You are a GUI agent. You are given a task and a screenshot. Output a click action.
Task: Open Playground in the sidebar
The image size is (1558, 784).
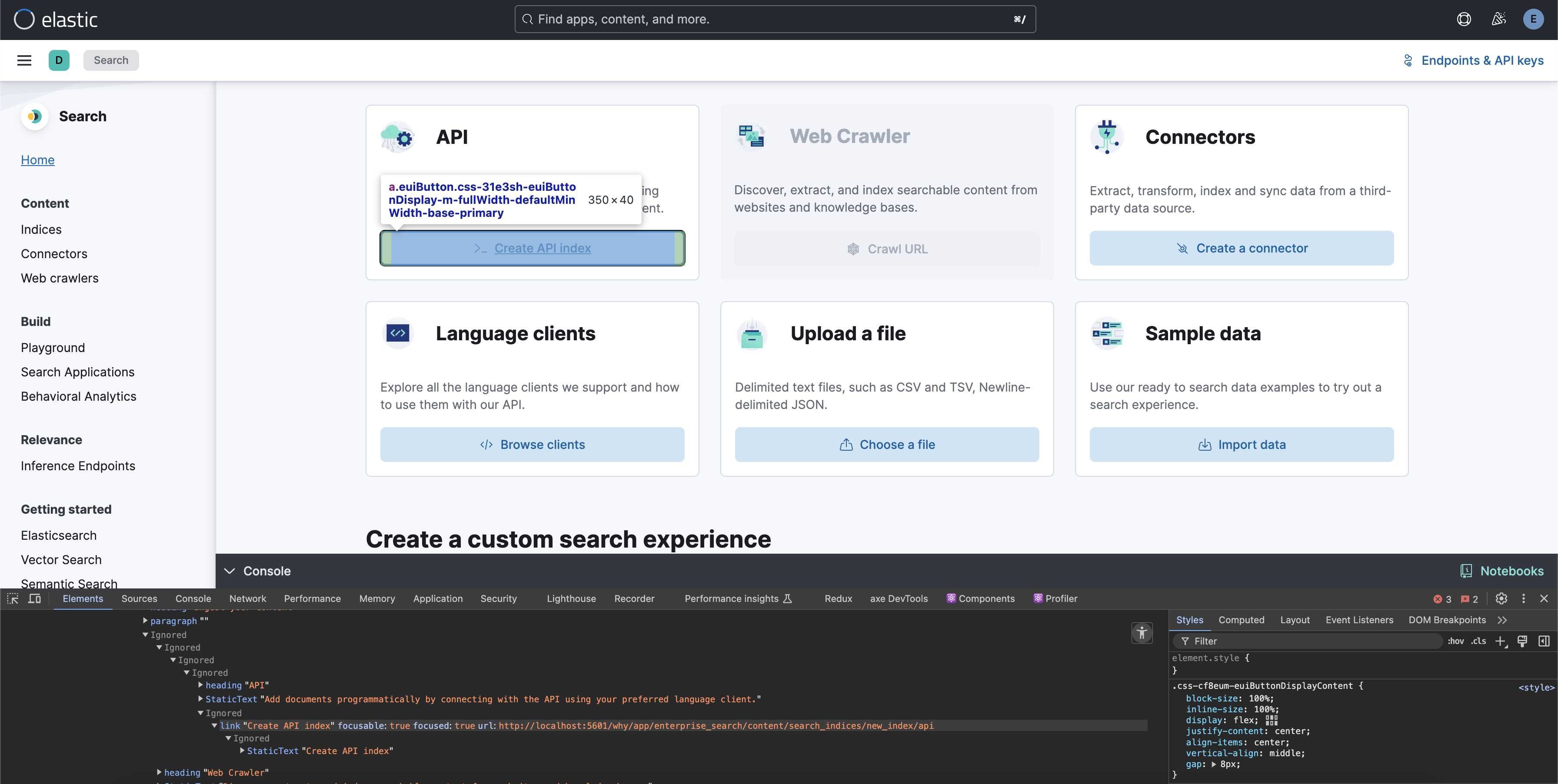(53, 348)
